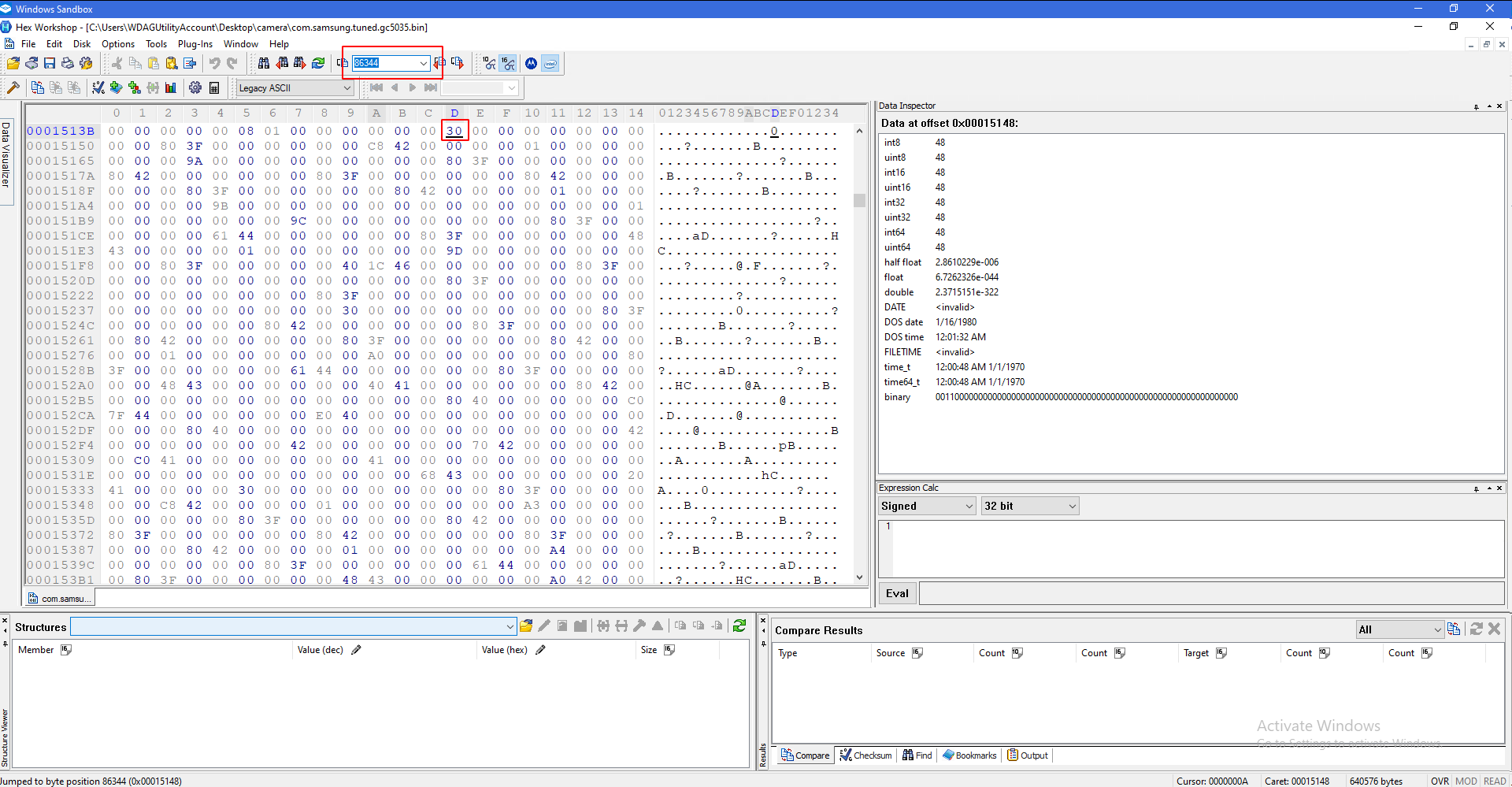This screenshot has height=787, width=1512.
Task: Toggle hex format on Size column header
Action: click(669, 650)
